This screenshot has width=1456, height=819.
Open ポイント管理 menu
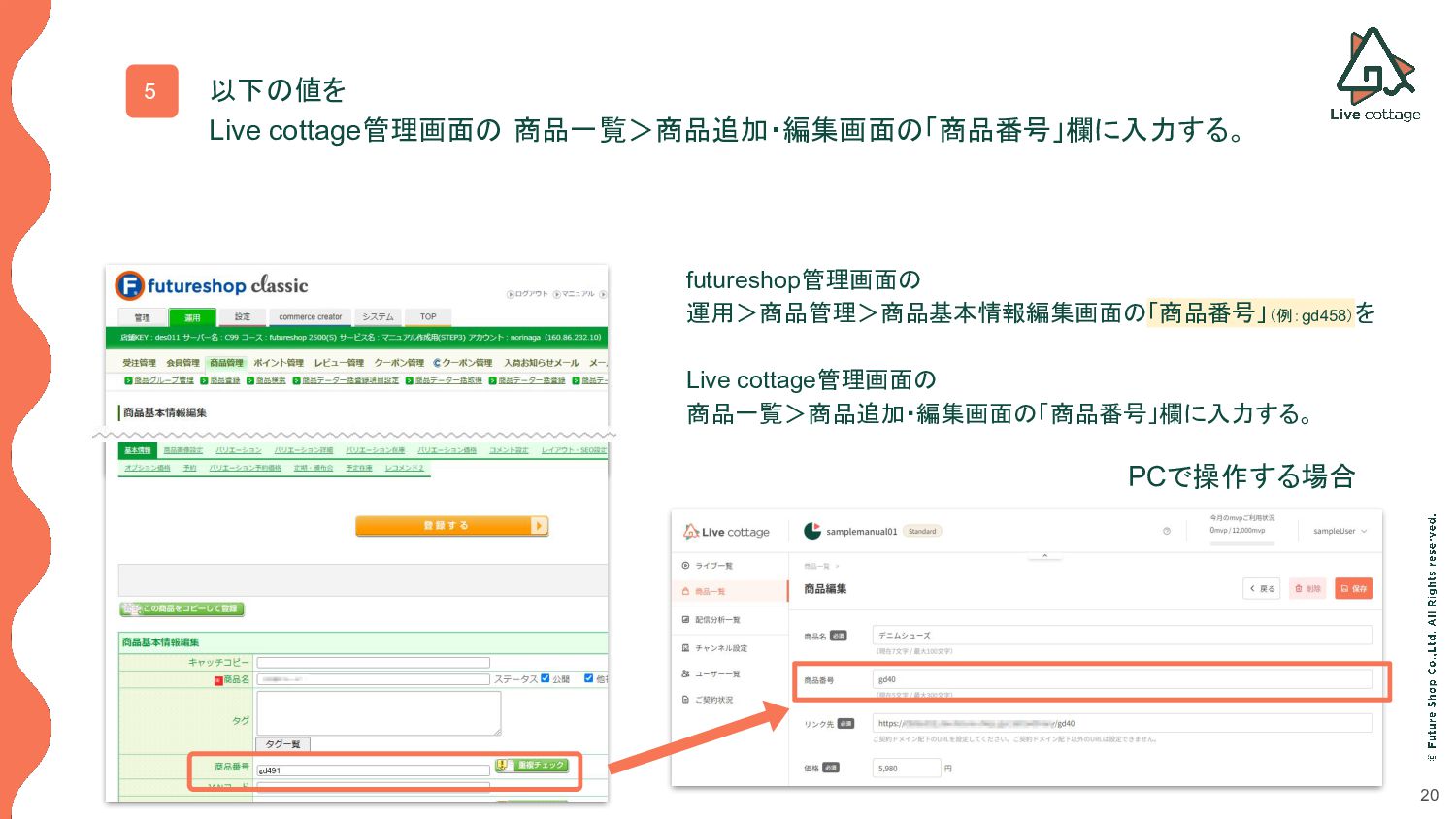[x=279, y=363]
